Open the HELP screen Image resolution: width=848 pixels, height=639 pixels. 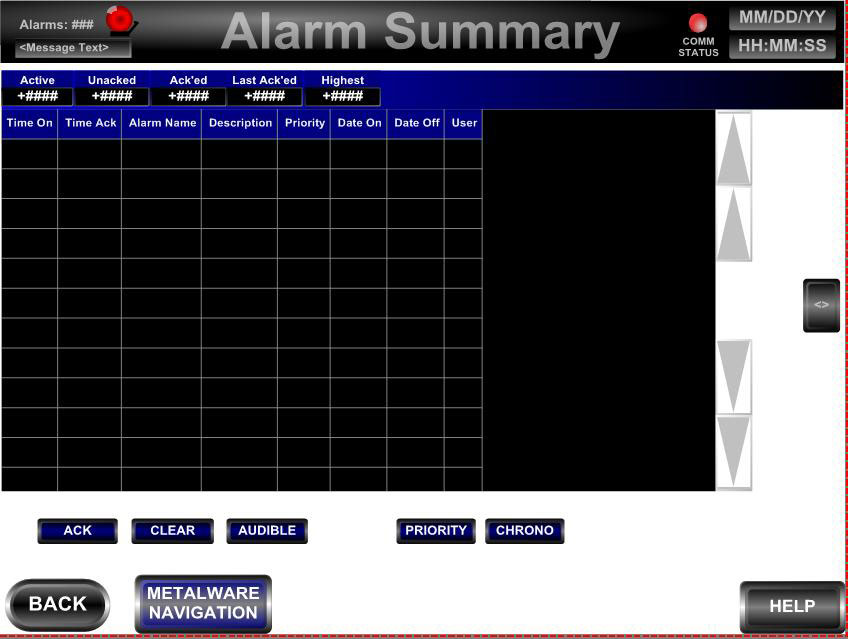[792, 606]
